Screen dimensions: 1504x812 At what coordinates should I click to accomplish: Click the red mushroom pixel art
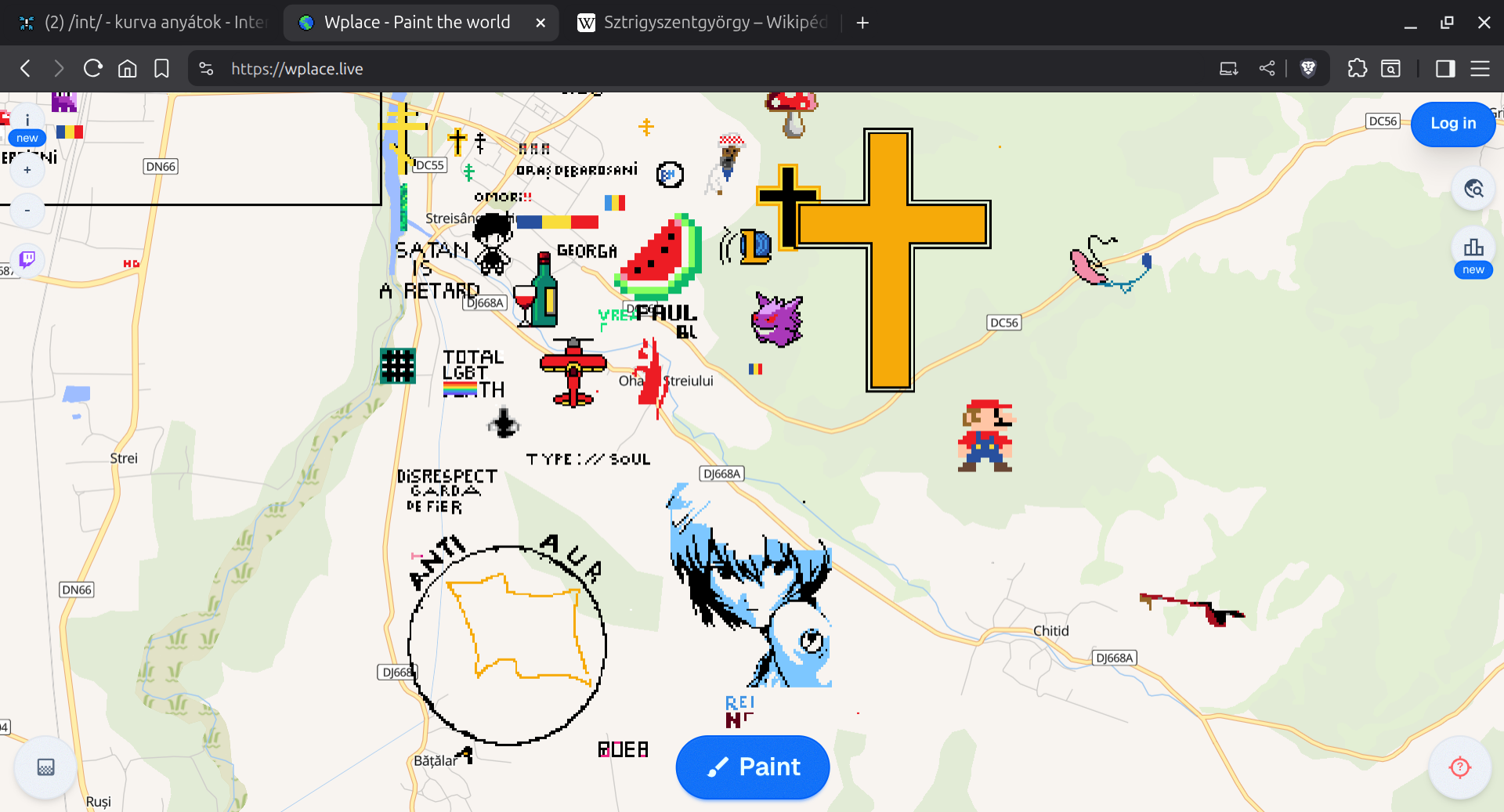(792, 114)
